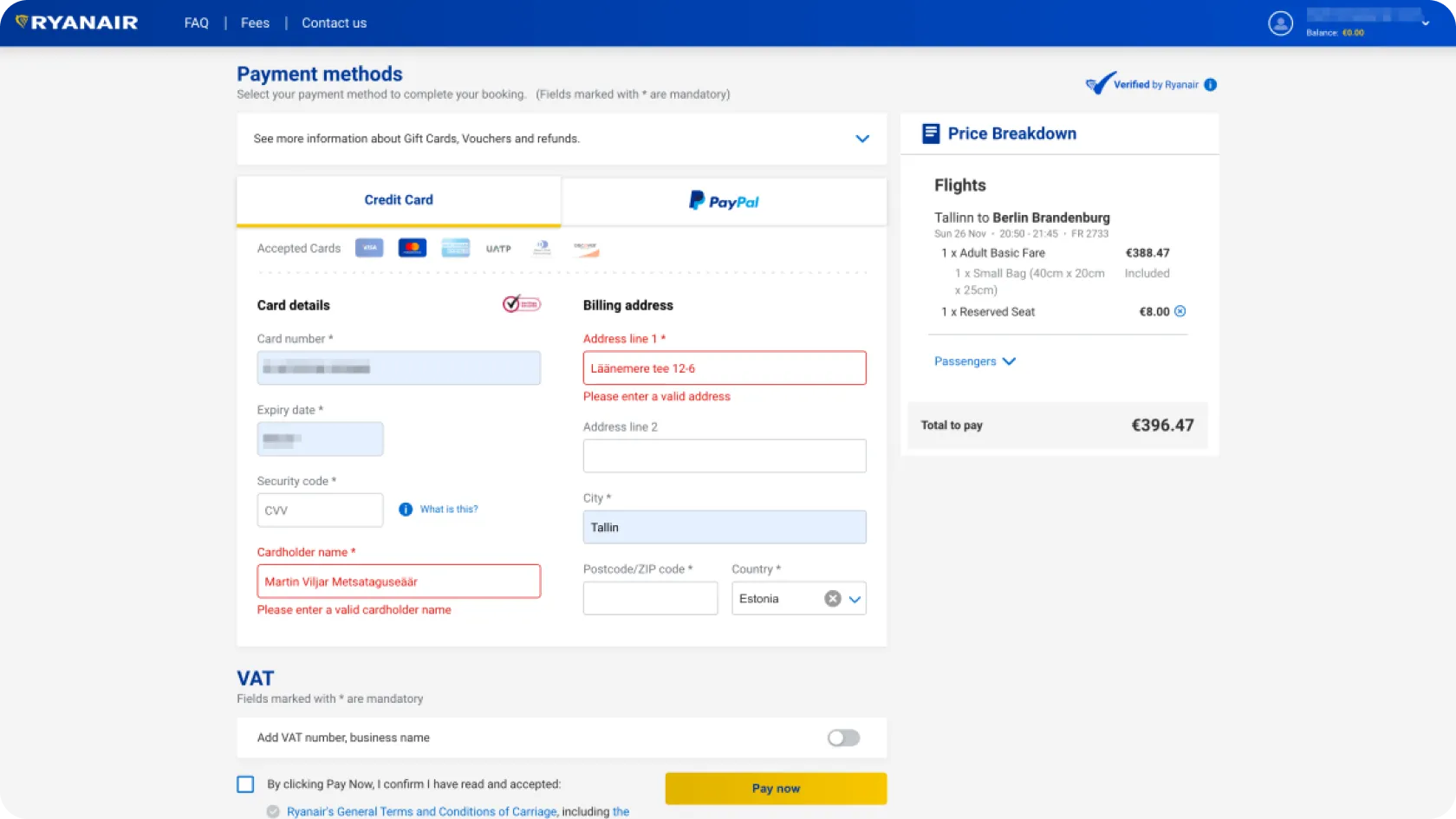Click the Verified by Ryanair info icon
Screen dimensions: 1456x819
pos(1211,85)
